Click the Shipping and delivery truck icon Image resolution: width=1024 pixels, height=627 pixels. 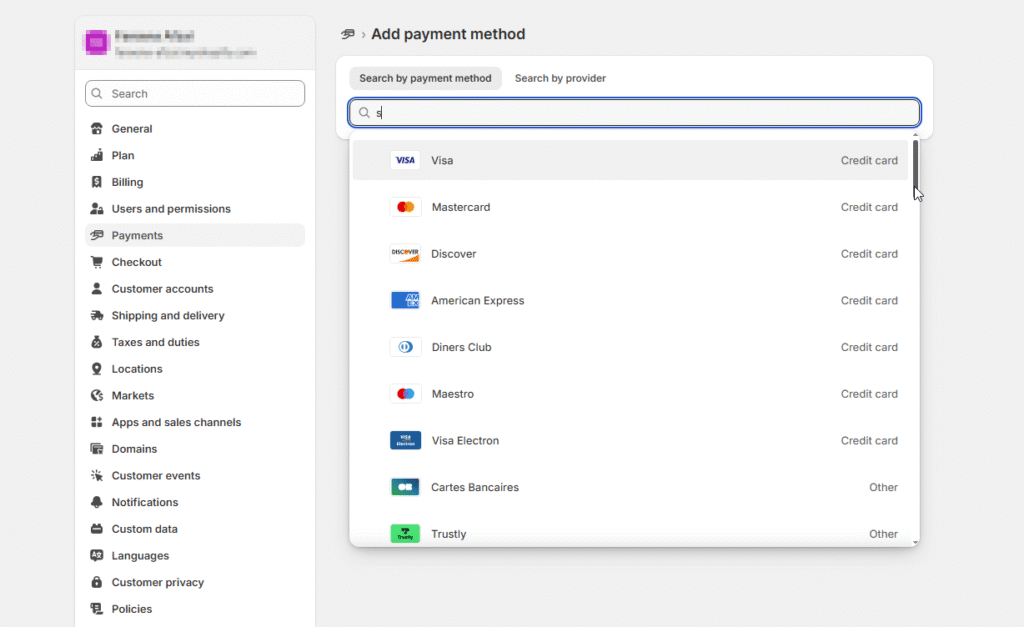97,315
